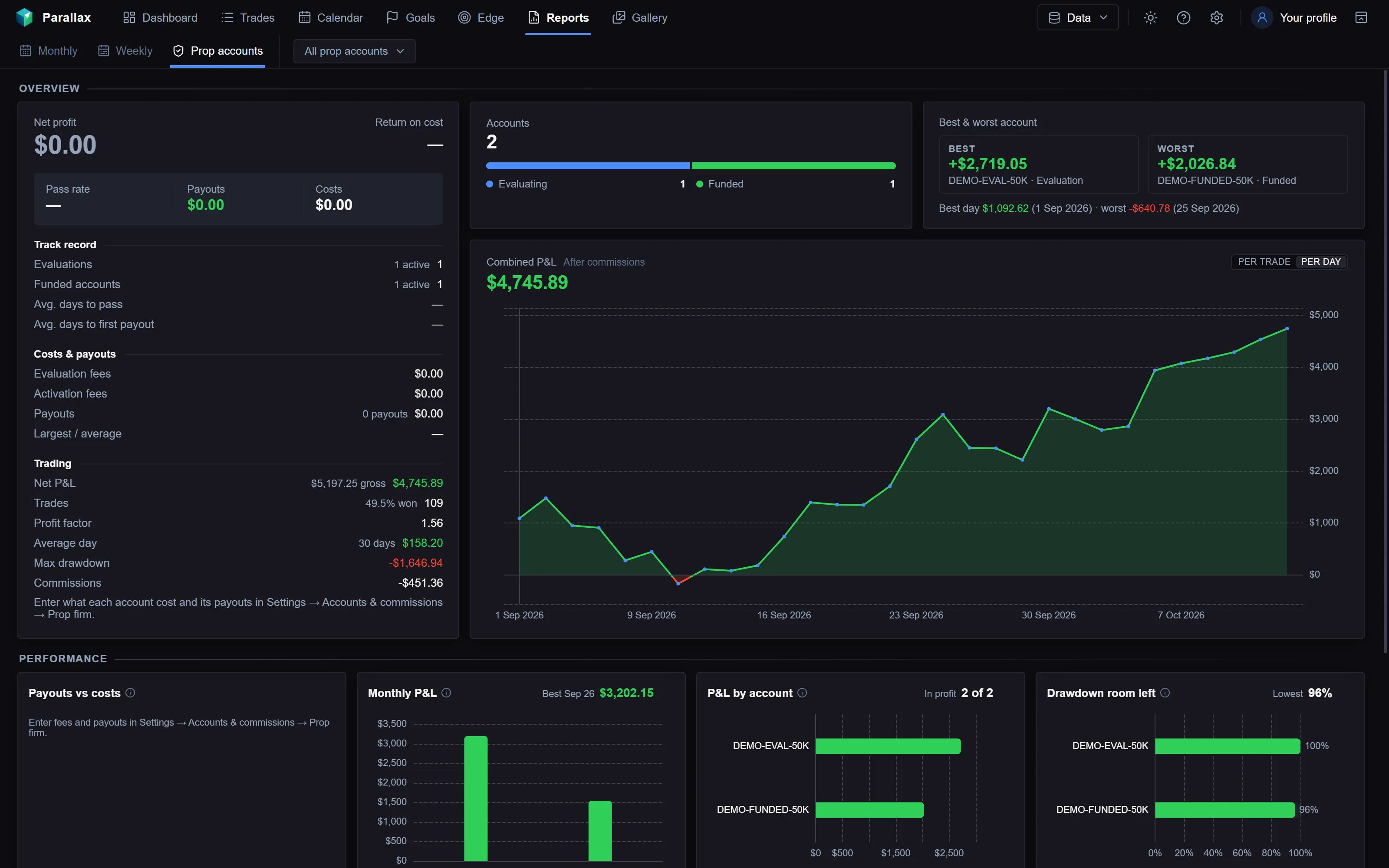Screen dimensions: 1389x868
Task: Show info icon for Drawdown room left
Action: (1165, 692)
